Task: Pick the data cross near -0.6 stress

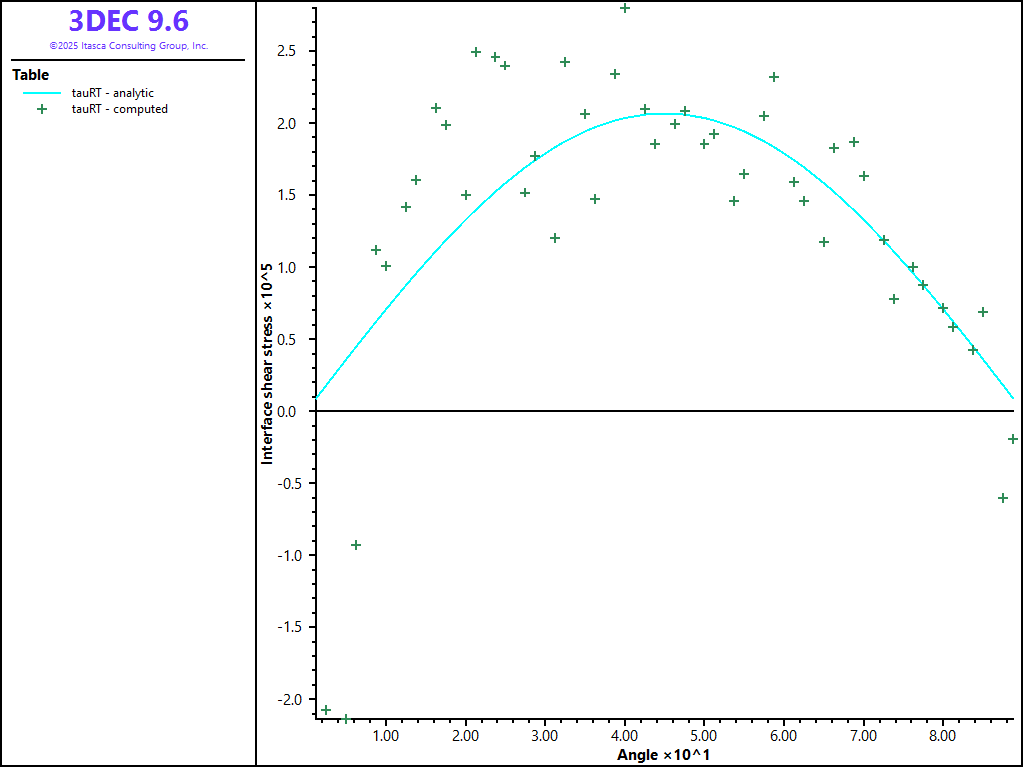Action: 1003,498
